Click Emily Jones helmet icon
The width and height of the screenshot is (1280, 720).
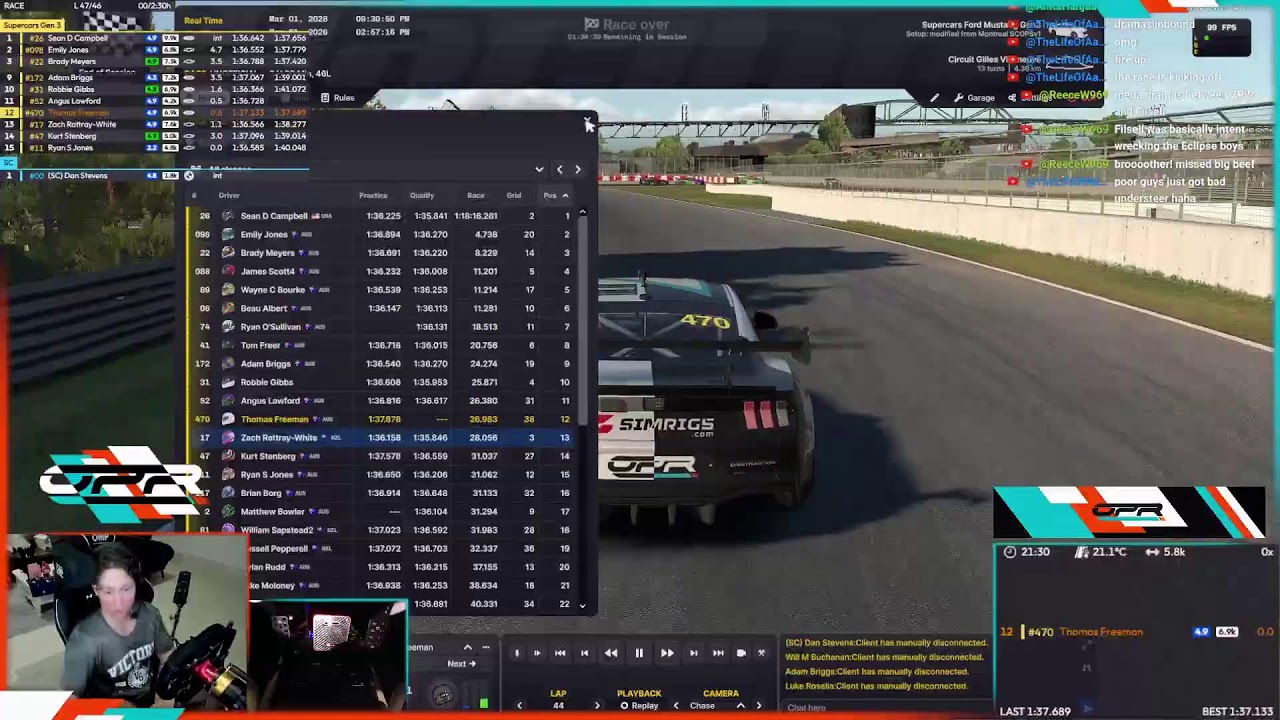228,234
